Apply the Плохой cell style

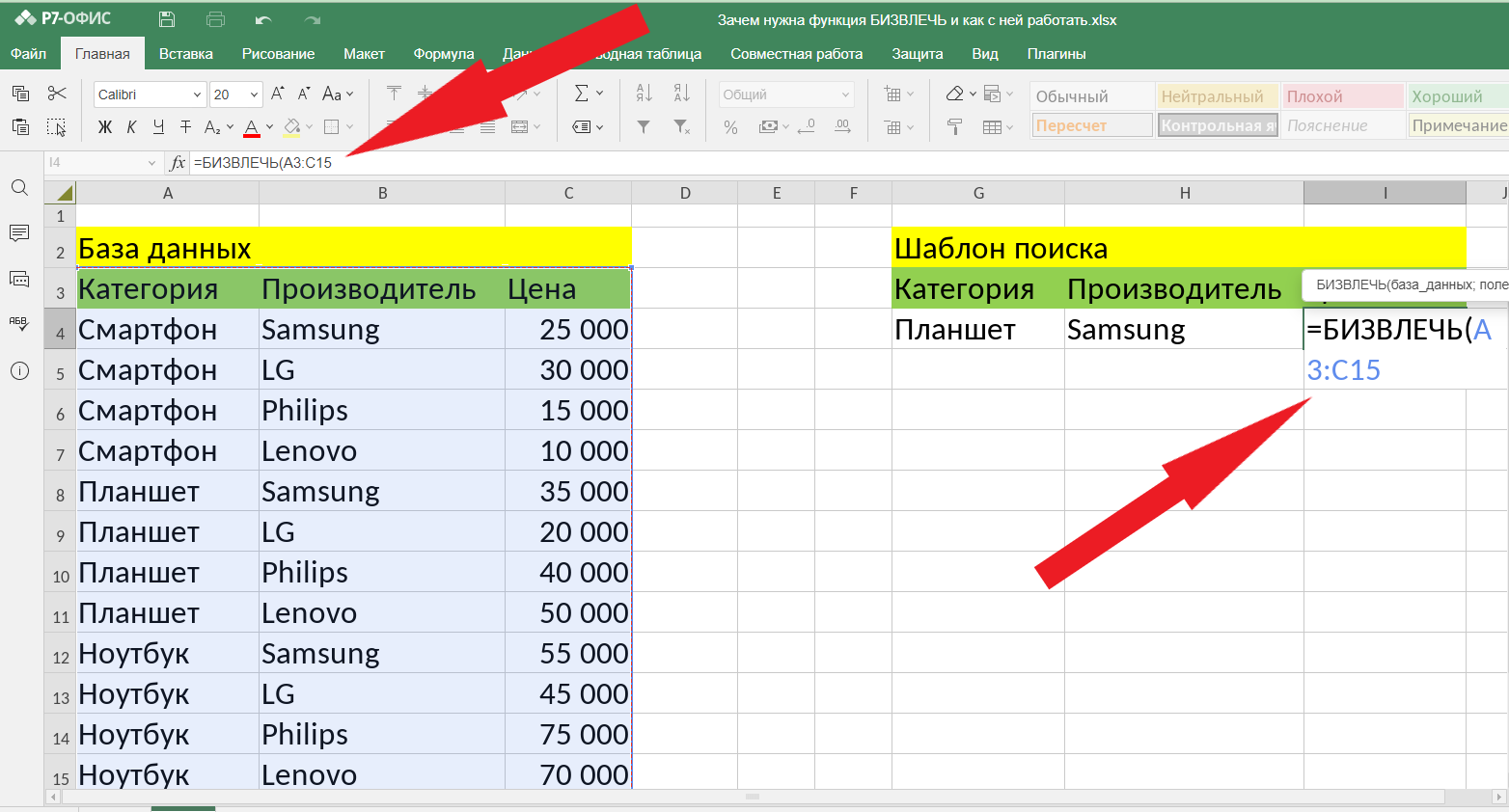[1343, 96]
